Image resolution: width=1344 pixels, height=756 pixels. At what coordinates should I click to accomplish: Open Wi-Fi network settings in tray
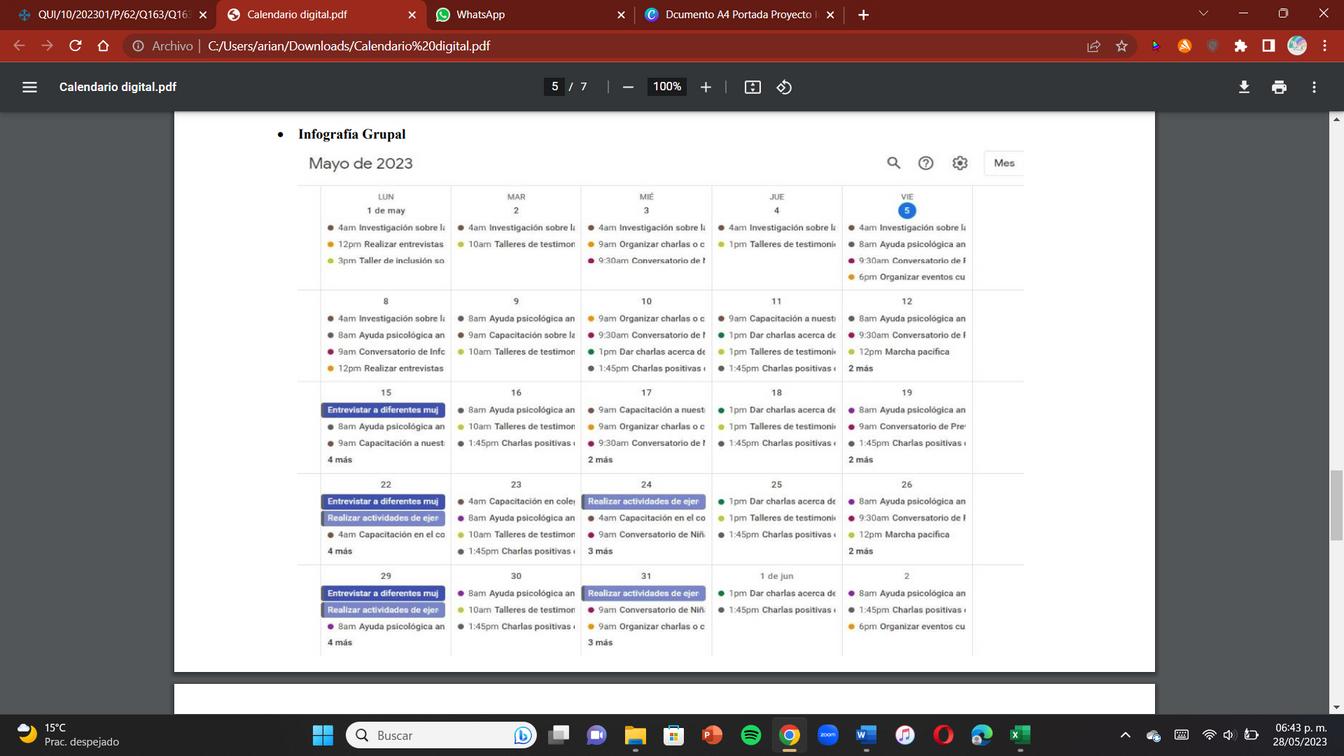pyautogui.click(x=1209, y=735)
